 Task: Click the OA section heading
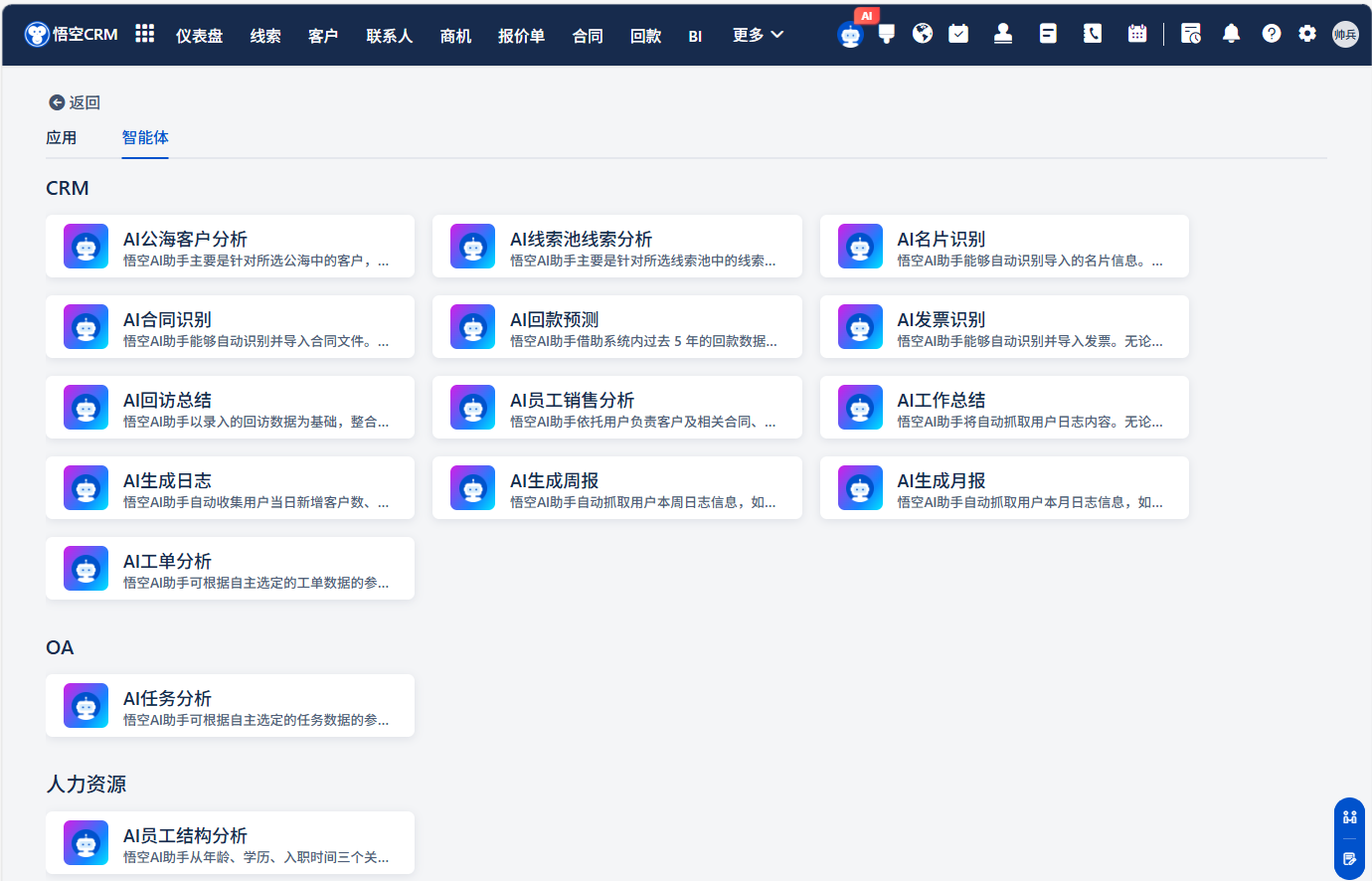[60, 647]
